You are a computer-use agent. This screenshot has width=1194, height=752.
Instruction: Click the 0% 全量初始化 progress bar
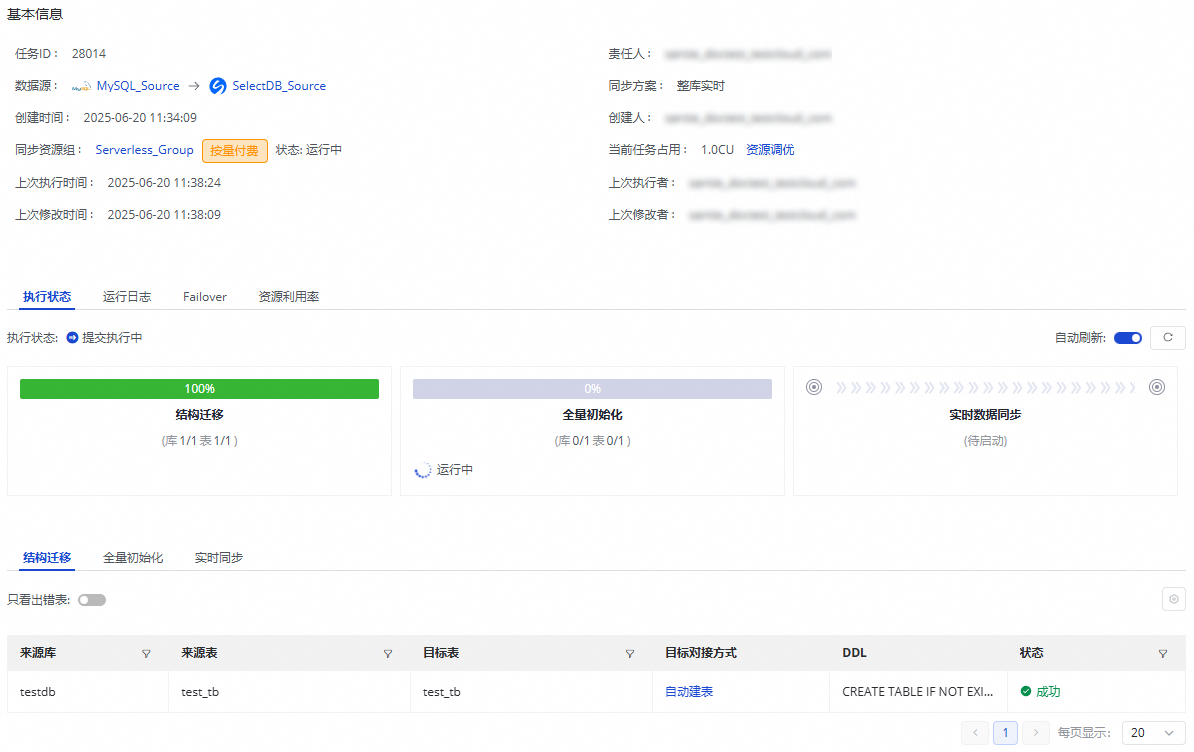pyautogui.click(x=592, y=389)
